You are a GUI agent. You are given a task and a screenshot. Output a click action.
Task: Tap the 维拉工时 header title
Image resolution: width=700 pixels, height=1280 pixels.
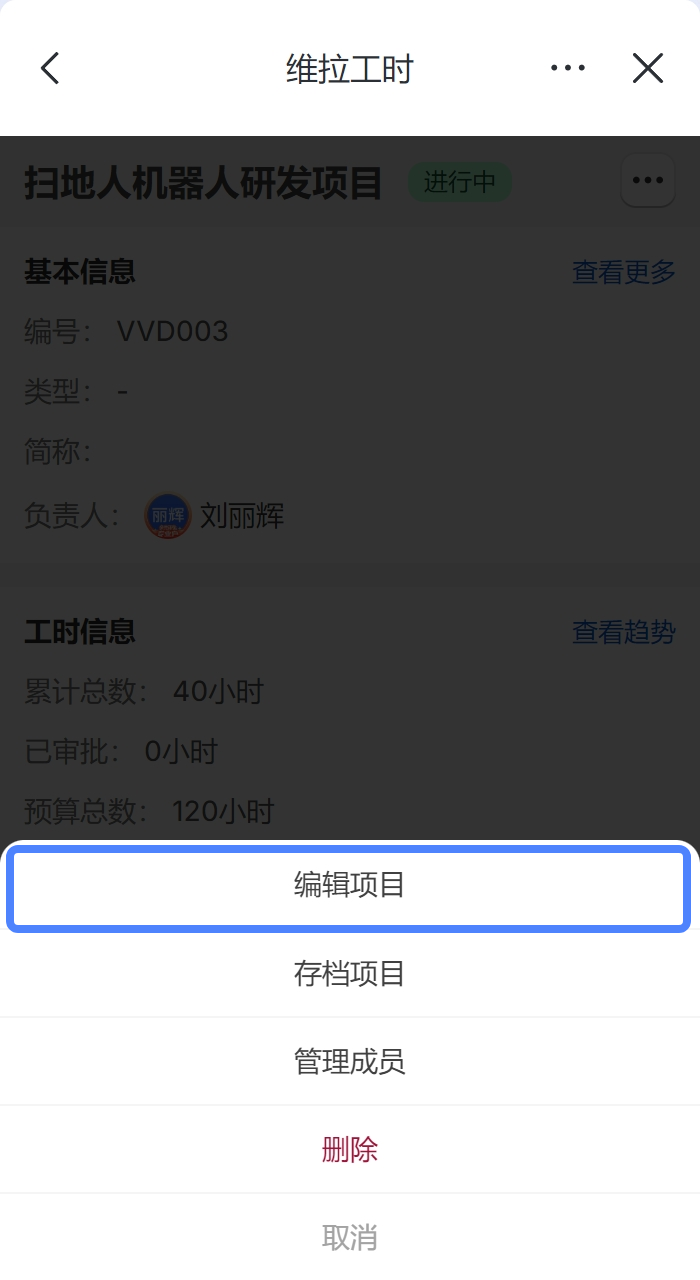click(350, 69)
